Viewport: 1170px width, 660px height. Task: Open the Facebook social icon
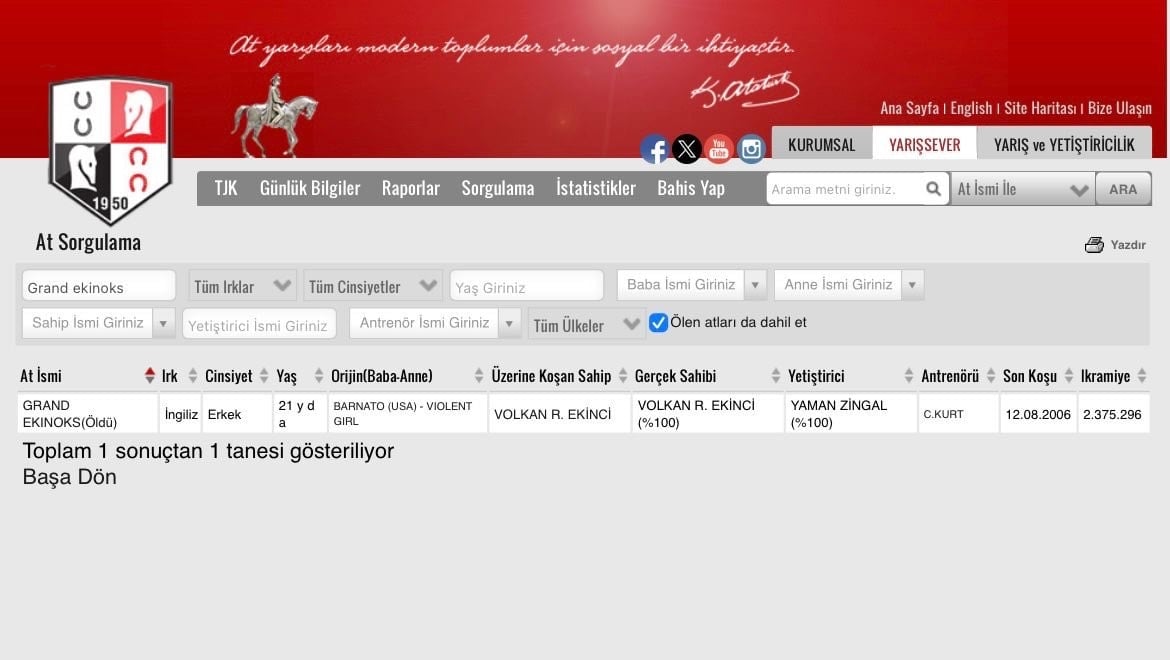pyautogui.click(x=654, y=150)
